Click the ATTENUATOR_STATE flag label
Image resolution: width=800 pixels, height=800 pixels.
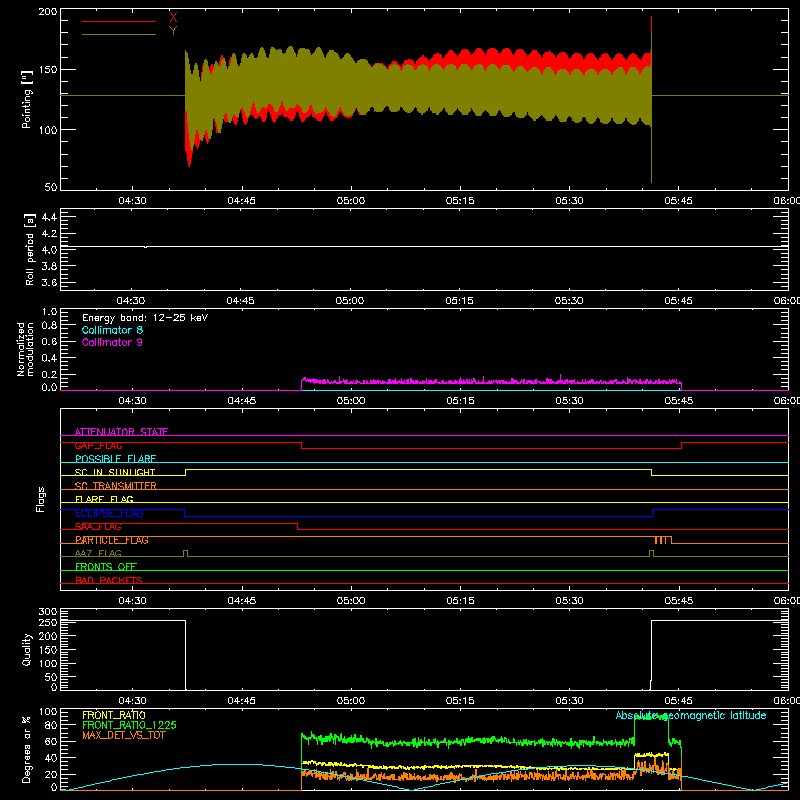(x=121, y=432)
